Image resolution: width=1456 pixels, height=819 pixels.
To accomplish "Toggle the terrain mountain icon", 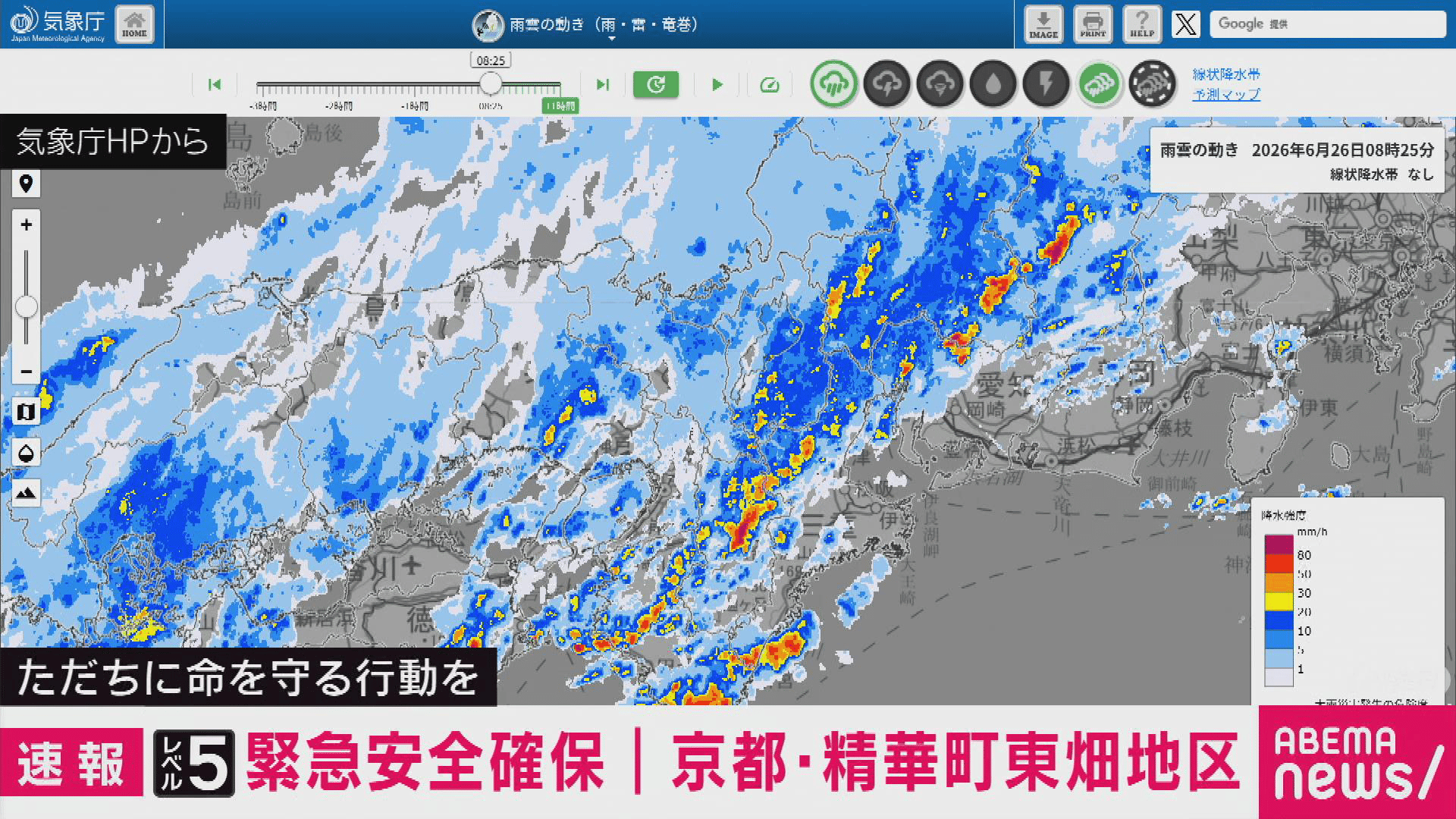I will click(x=26, y=494).
